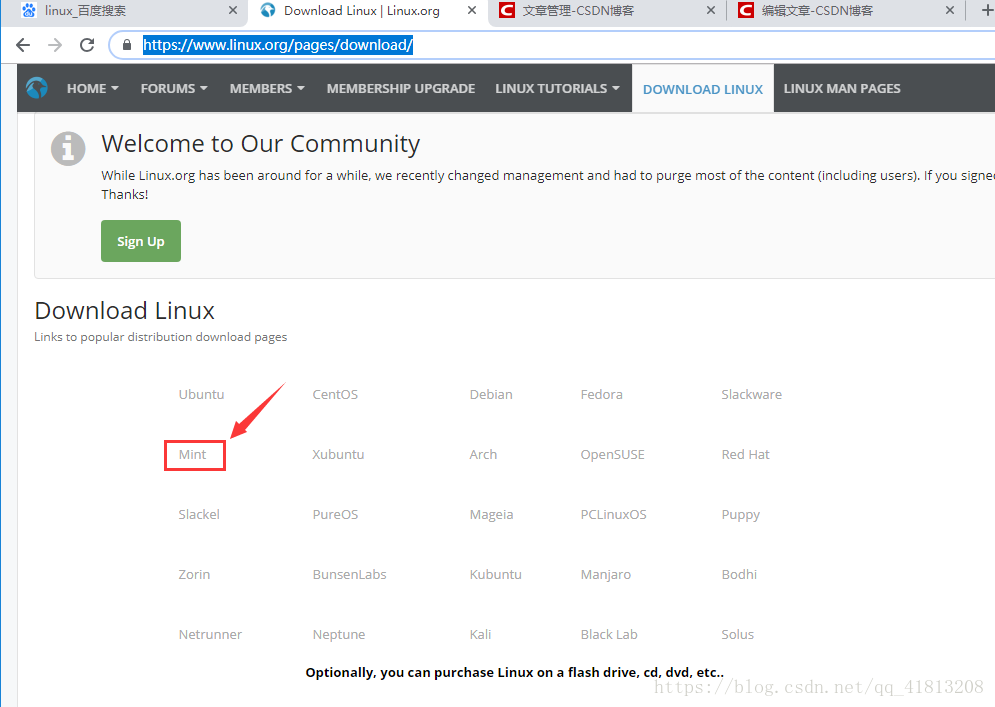Open the PureOS download link
This screenshot has height=707, width=995.
click(x=335, y=514)
